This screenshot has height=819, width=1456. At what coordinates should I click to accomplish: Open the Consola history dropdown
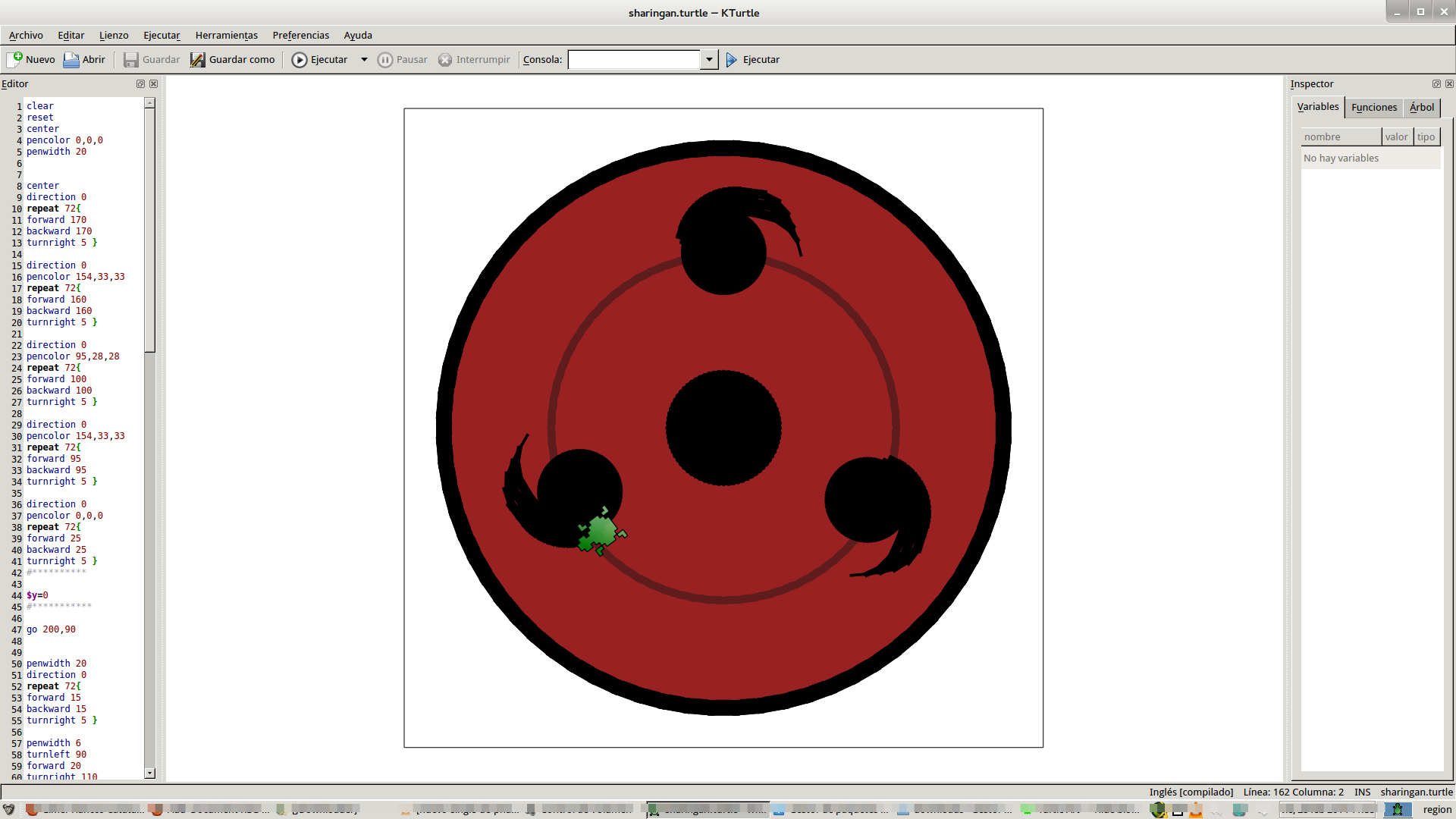[x=709, y=59]
